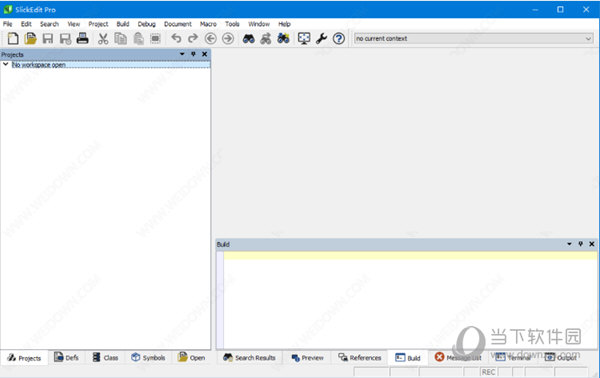This screenshot has height=378, width=600.
Task: Switch to the Open tab
Action: pos(192,358)
